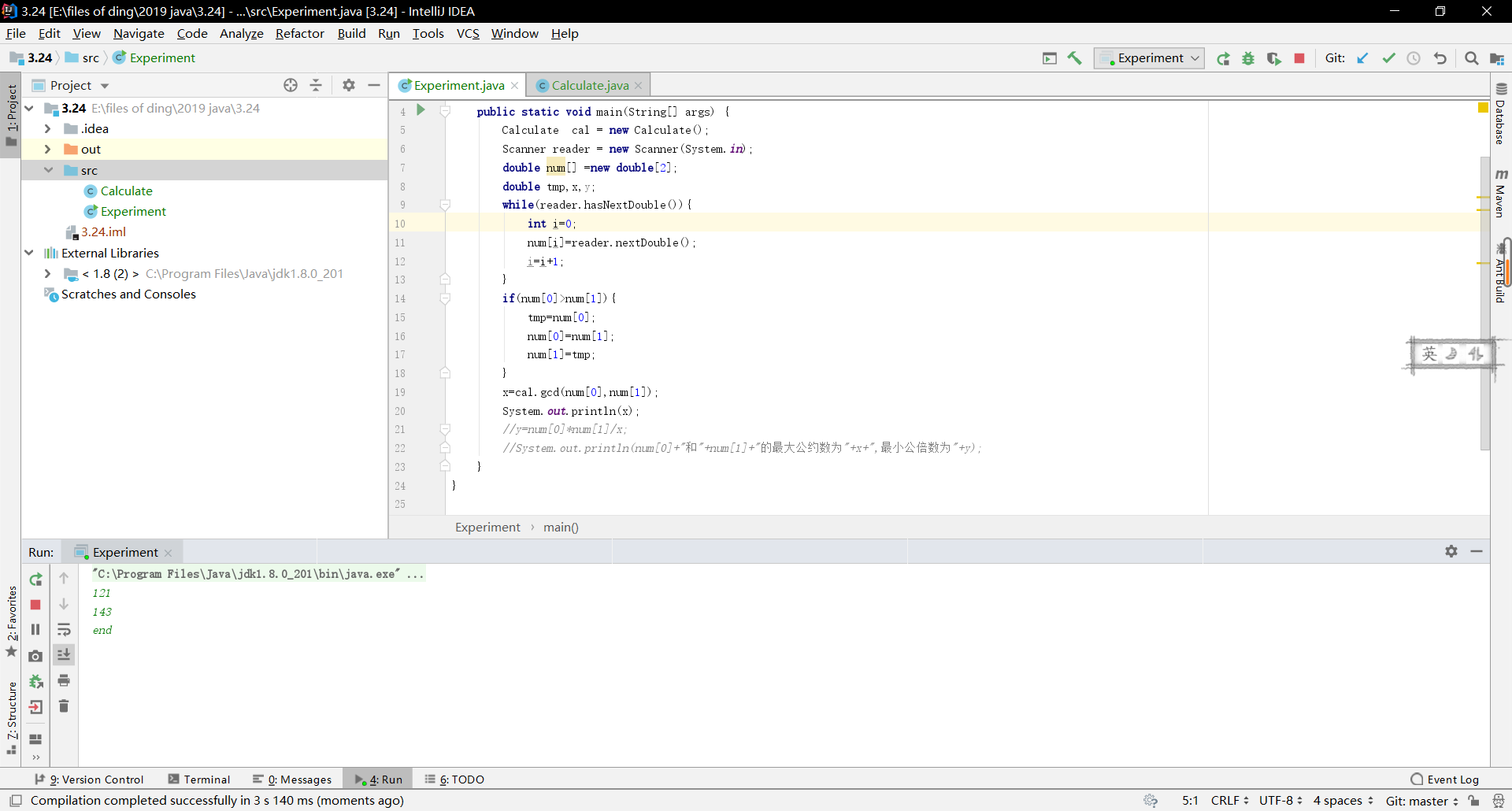Open Project Structure icon in toolbar
1512x811 pixels.
(x=1497, y=58)
